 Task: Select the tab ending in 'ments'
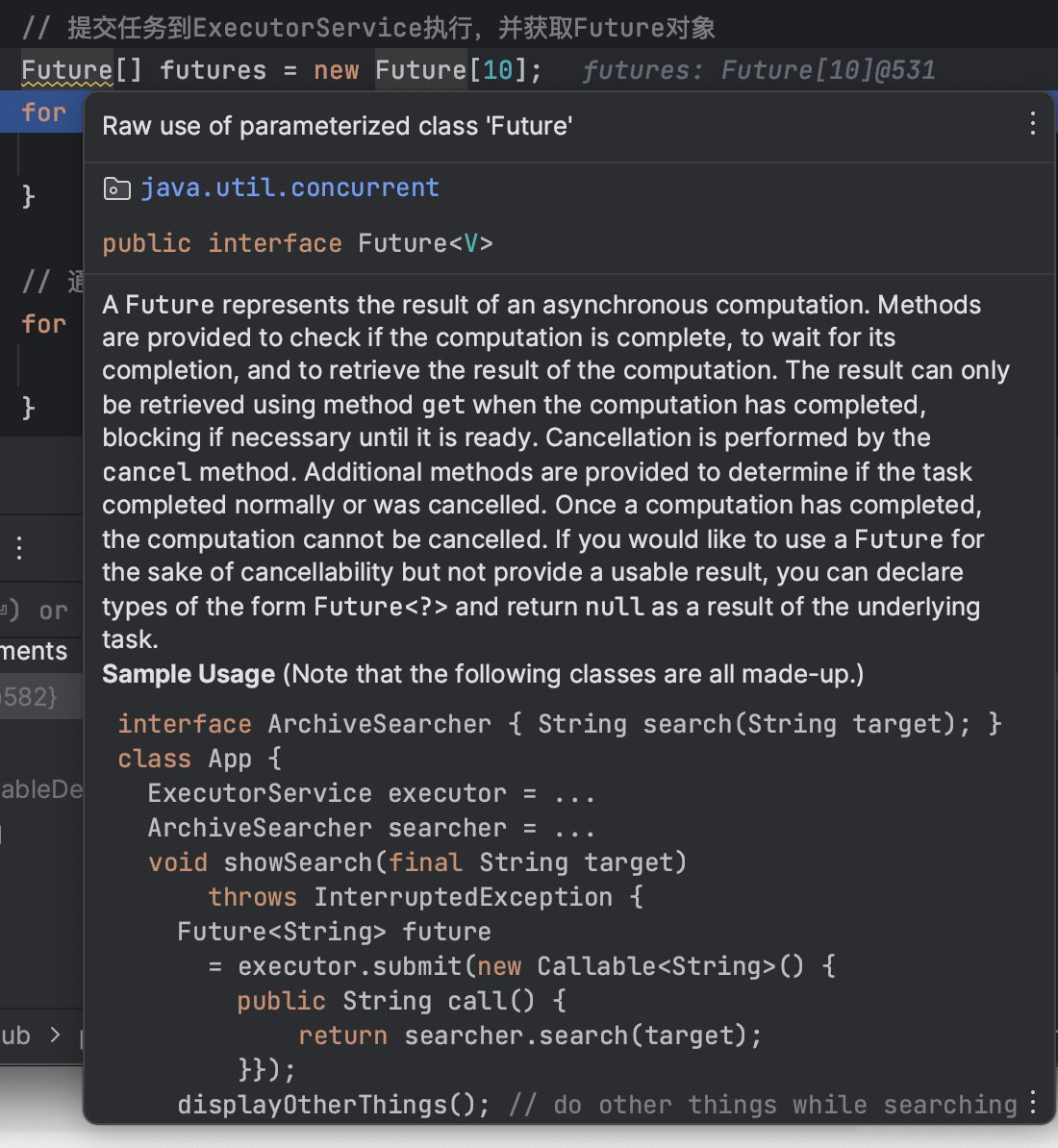click(x=35, y=651)
